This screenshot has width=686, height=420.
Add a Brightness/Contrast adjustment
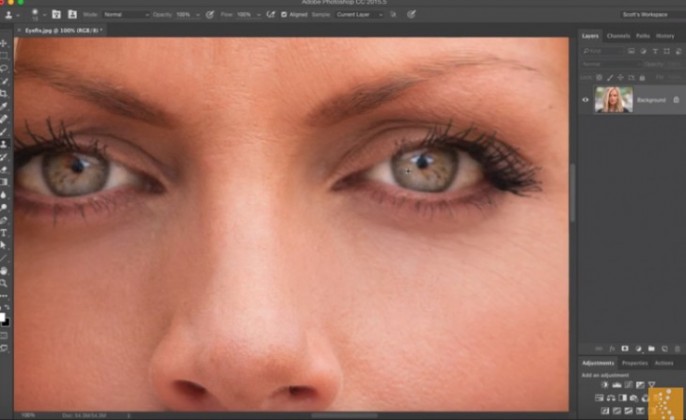605,385
